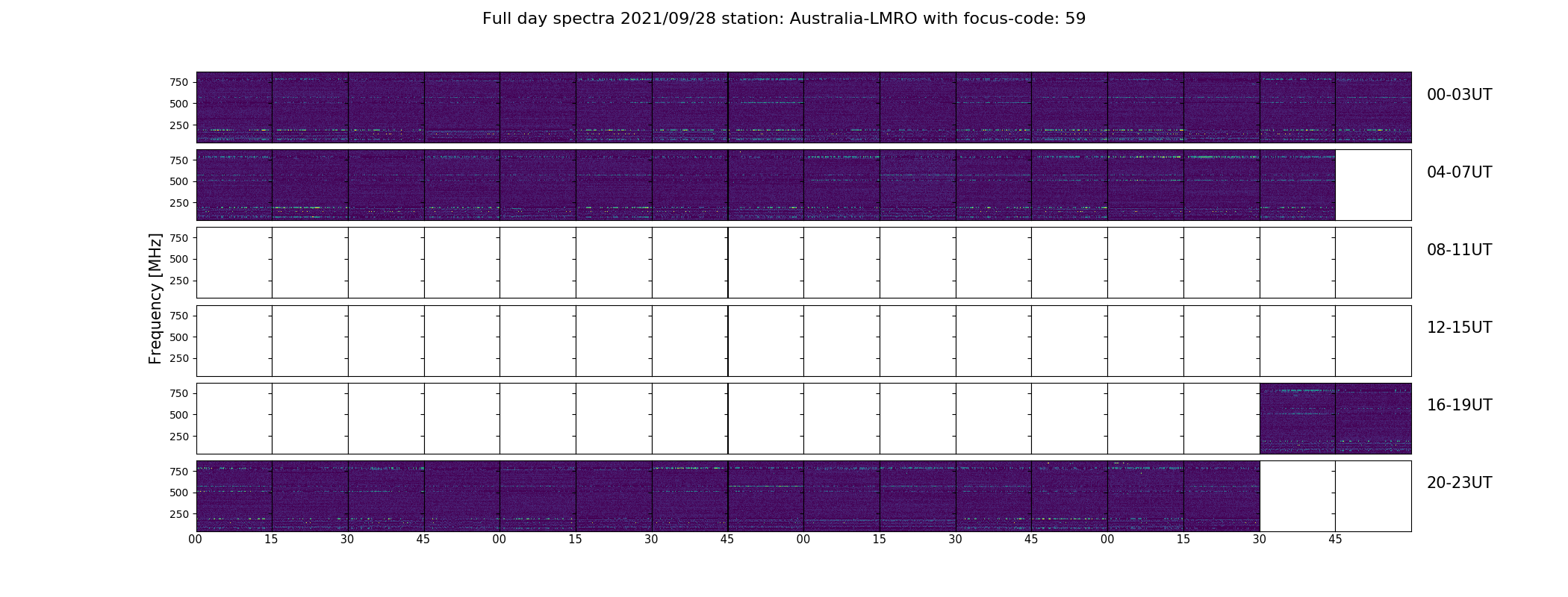Viewport: 1568px width, 597px height.
Task: Click the 250 tick of the 12-15UT row
Action: (178, 358)
